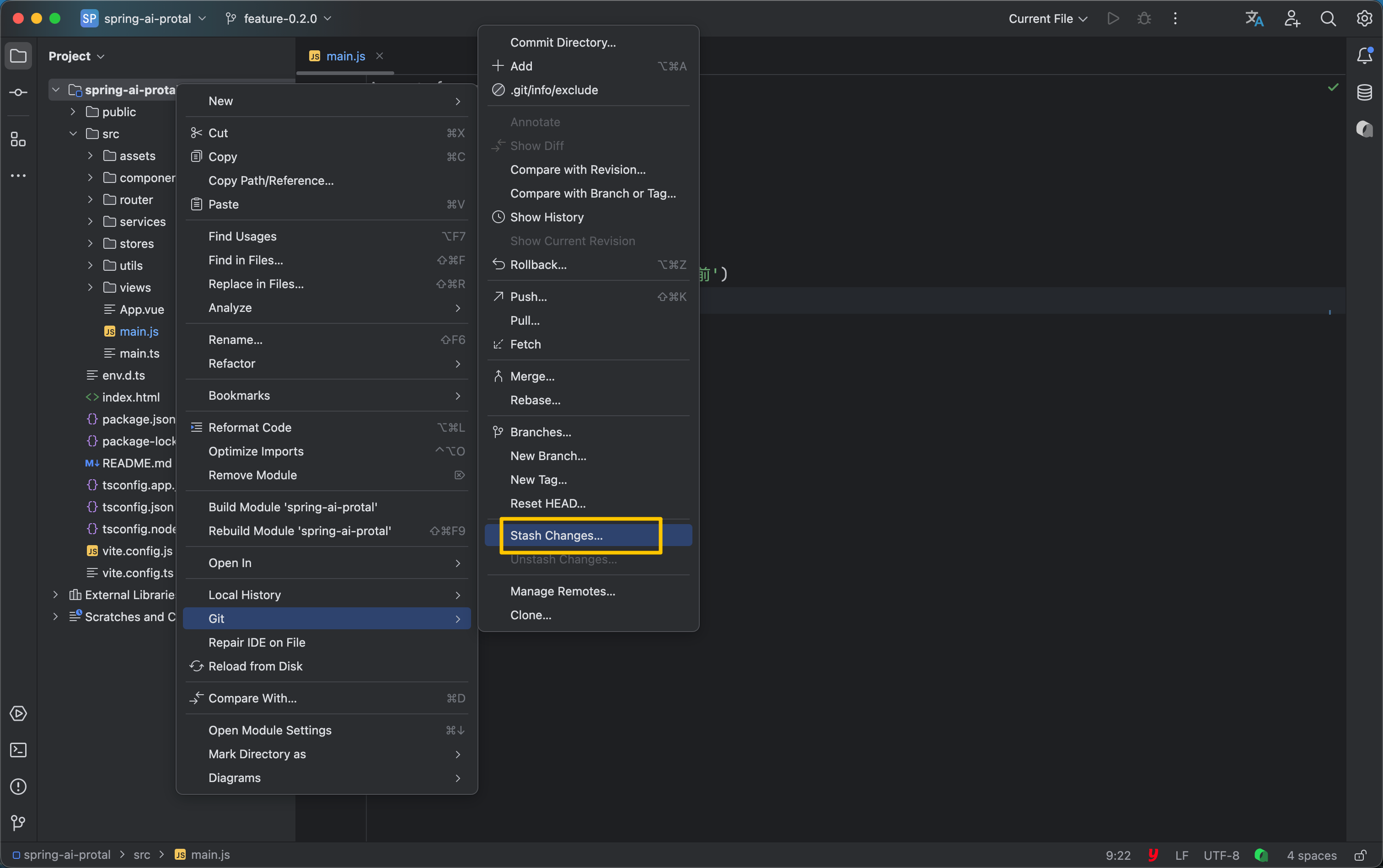The width and height of the screenshot is (1383, 868).
Task: Toggle read-only lock in status bar
Action: click(x=1360, y=855)
